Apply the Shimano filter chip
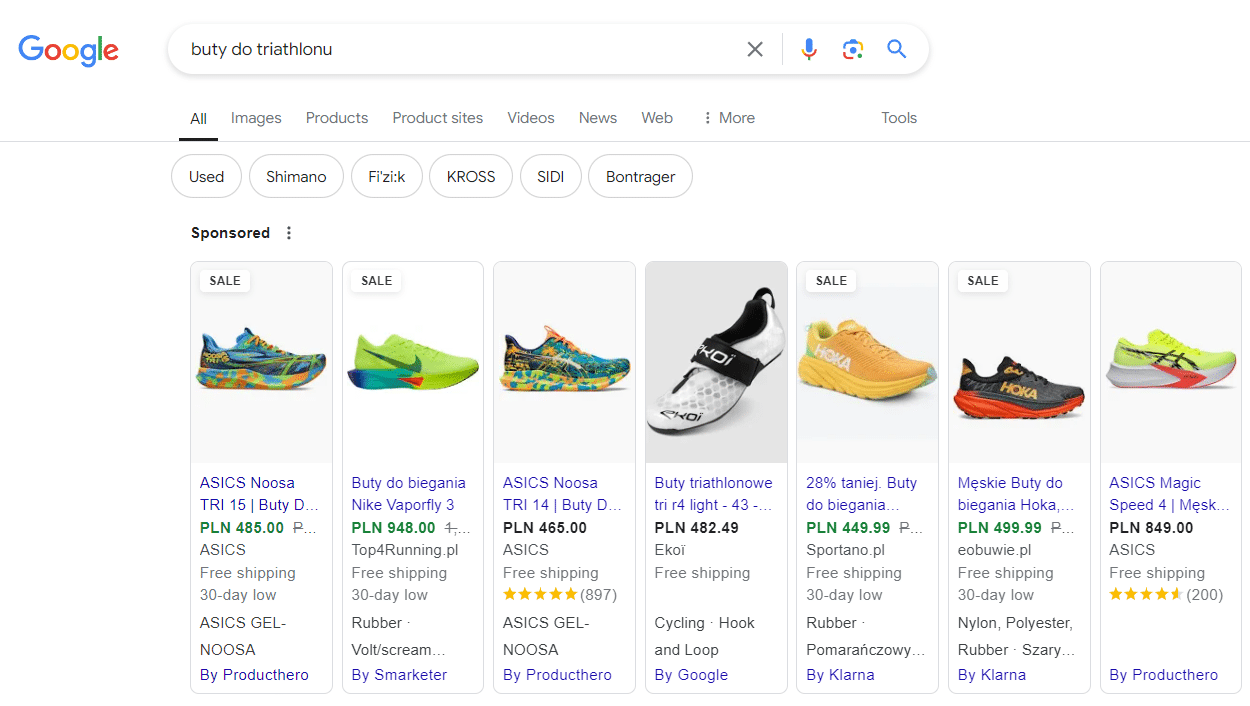The image size is (1250, 706). 296,177
